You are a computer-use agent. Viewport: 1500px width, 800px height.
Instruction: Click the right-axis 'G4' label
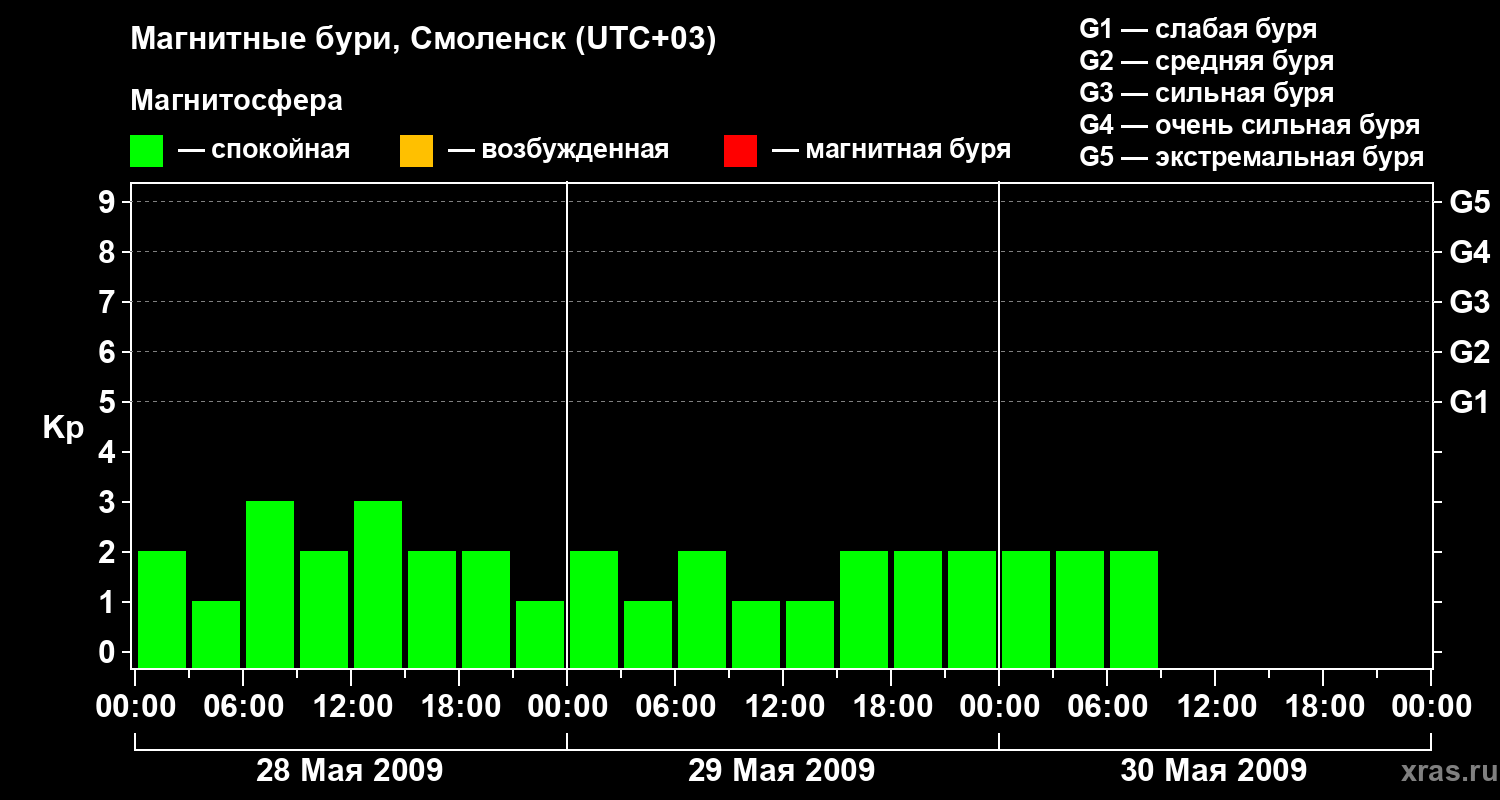[x=1469, y=253]
